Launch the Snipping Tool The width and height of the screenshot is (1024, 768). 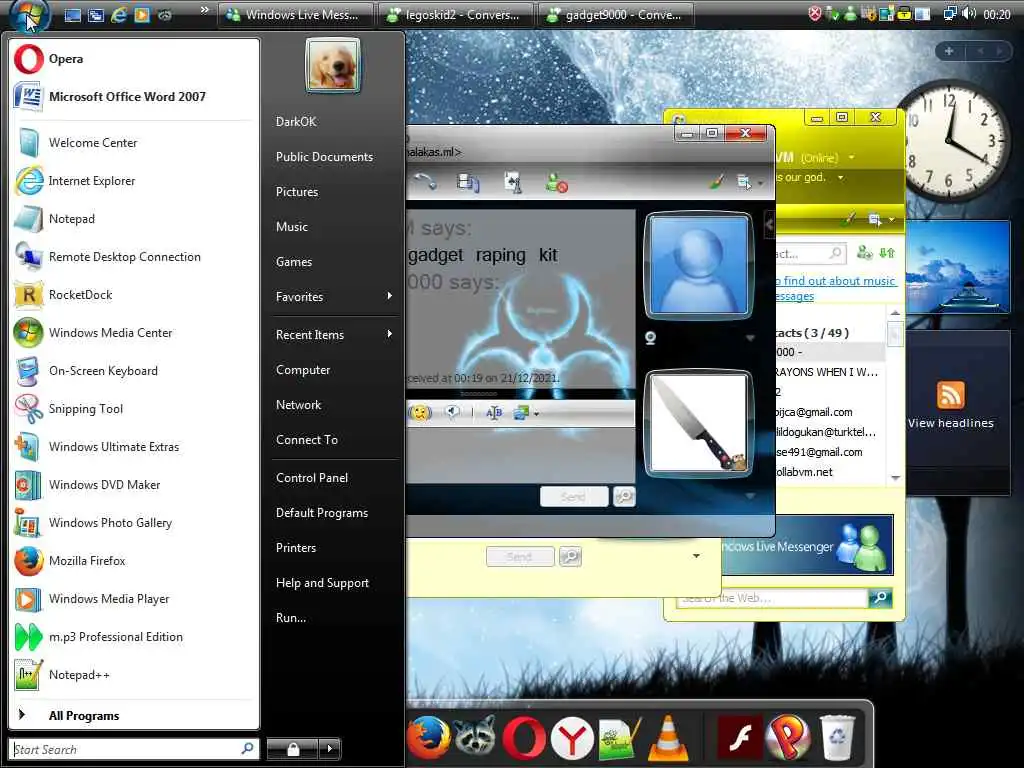pos(133,409)
